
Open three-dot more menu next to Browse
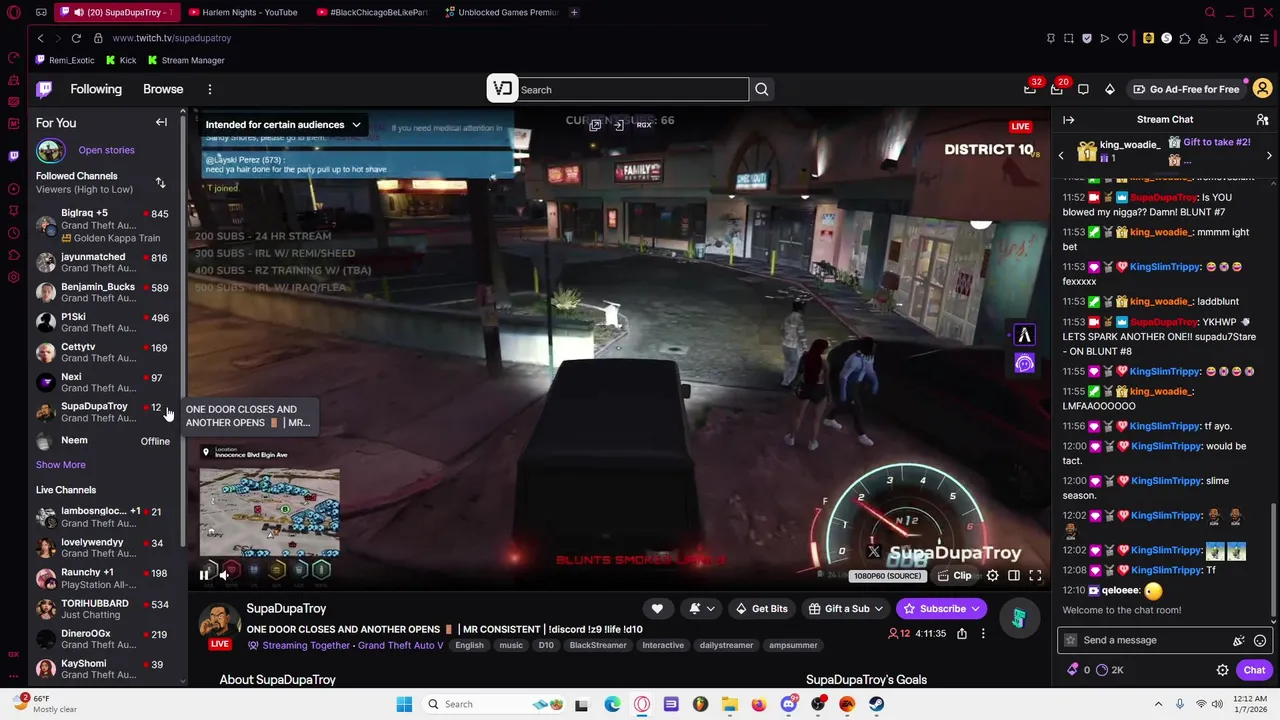coord(209,89)
